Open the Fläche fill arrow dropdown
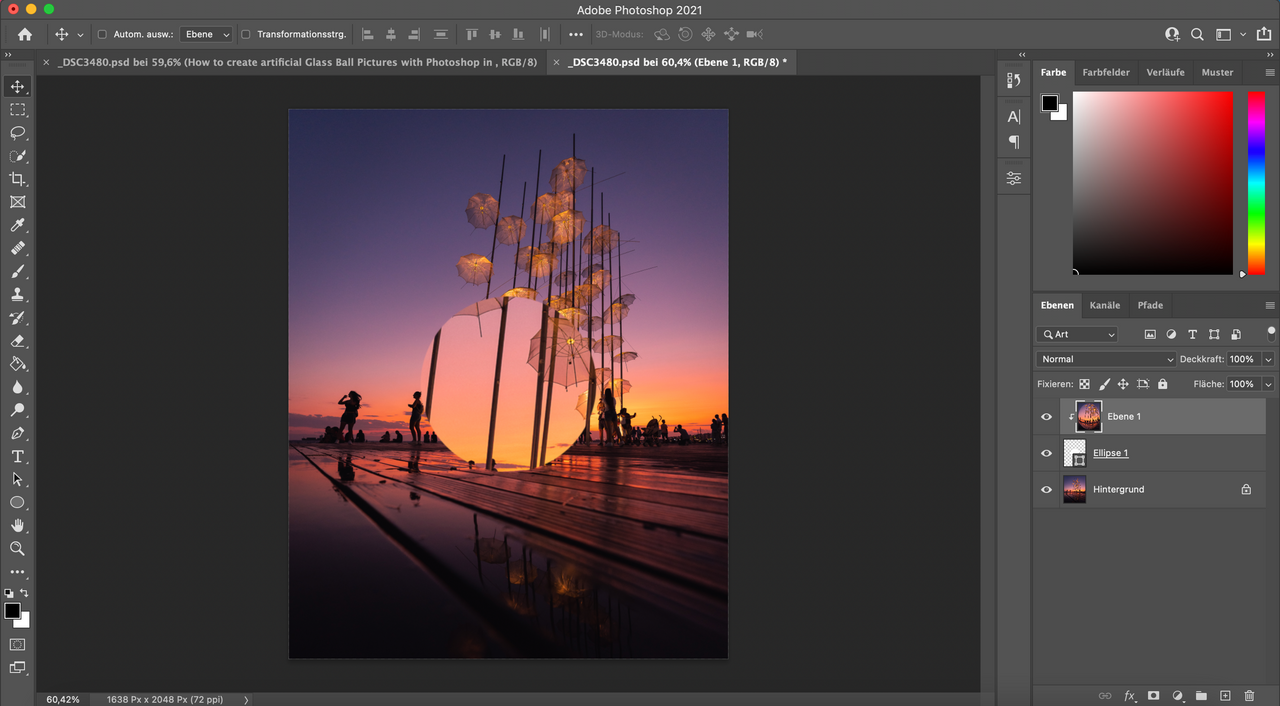1280x706 pixels. (x=1269, y=384)
